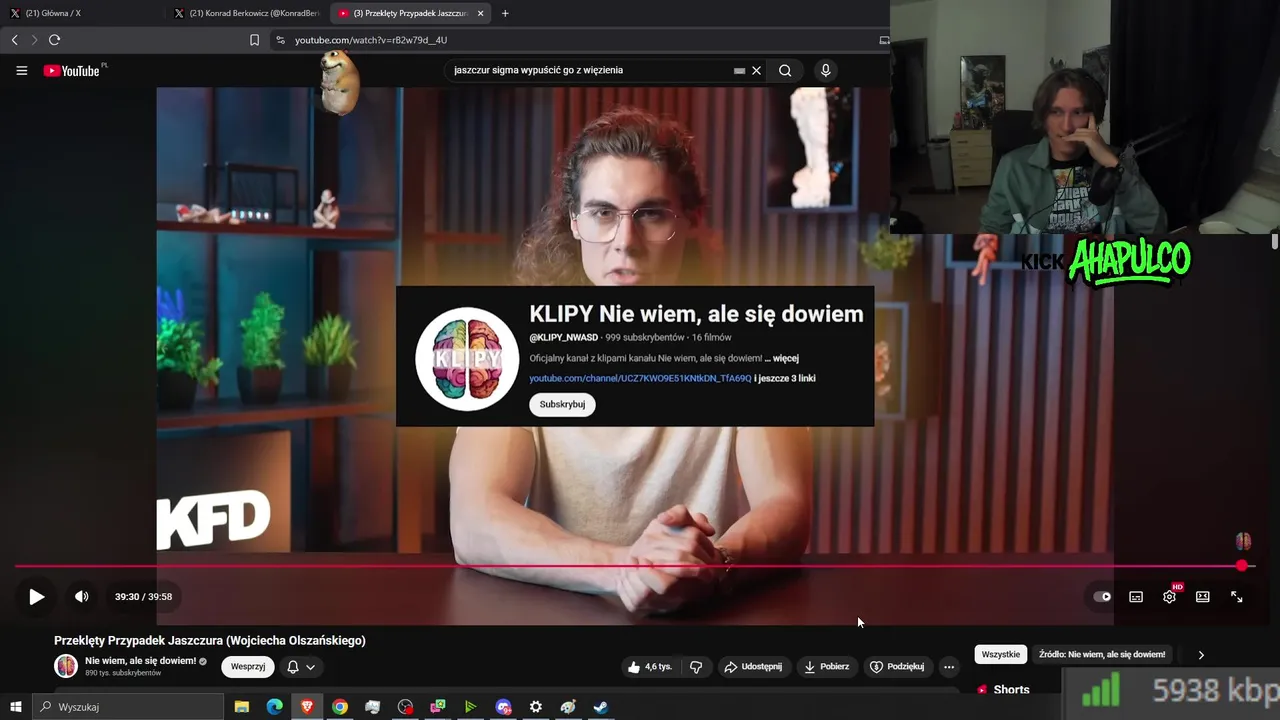The image size is (1280, 720).
Task: Bookmark this page with the bookmark icon
Action: coord(254,40)
